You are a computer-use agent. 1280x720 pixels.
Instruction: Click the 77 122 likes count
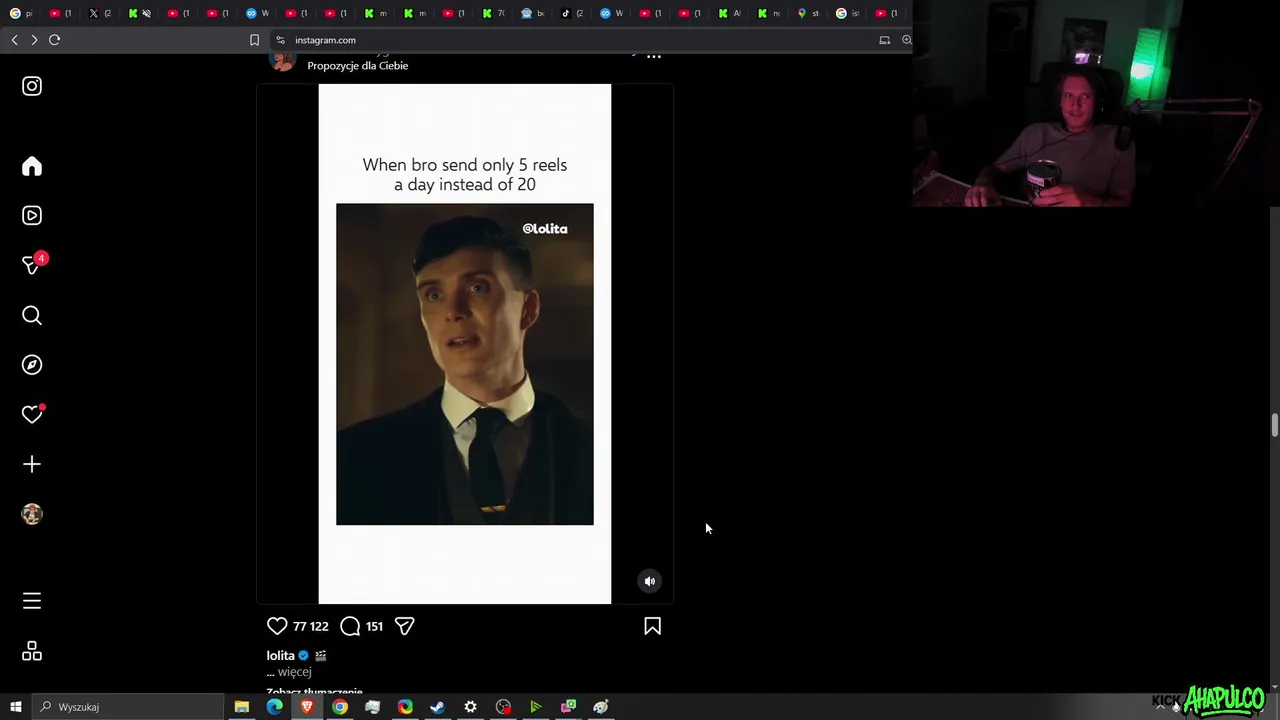(311, 626)
